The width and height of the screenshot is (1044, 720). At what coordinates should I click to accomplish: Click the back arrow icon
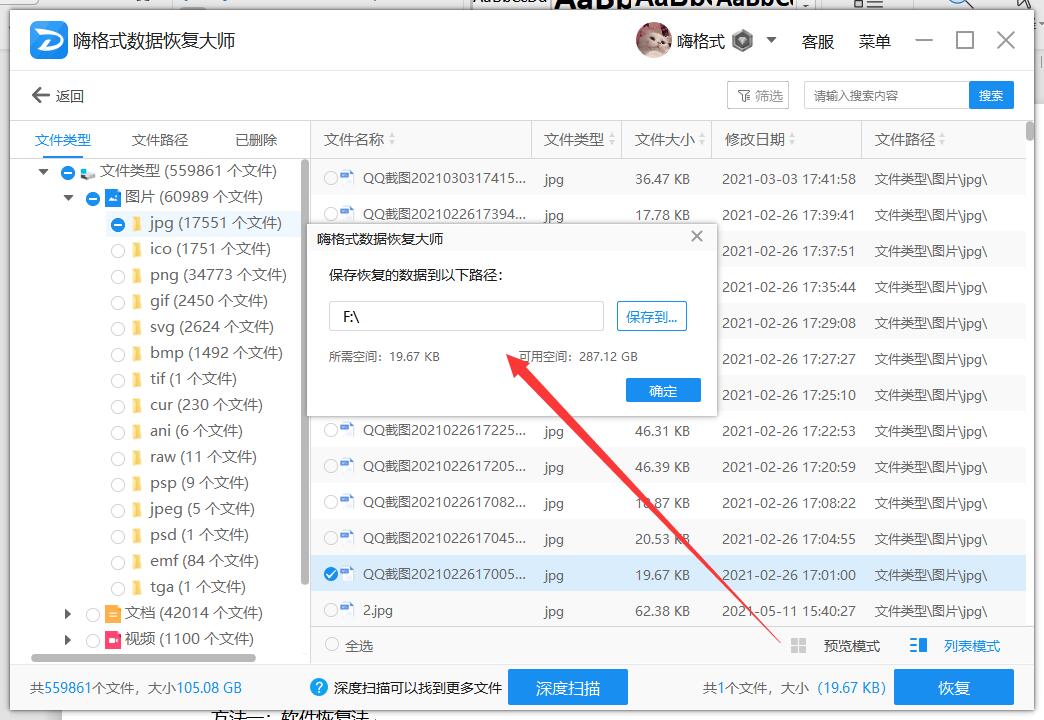(41, 95)
